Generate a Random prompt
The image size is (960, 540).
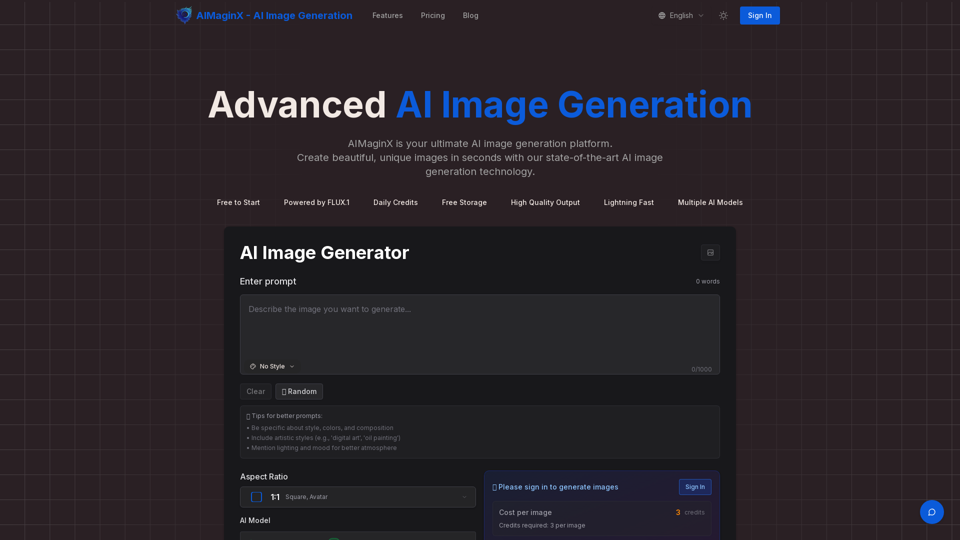click(x=299, y=391)
